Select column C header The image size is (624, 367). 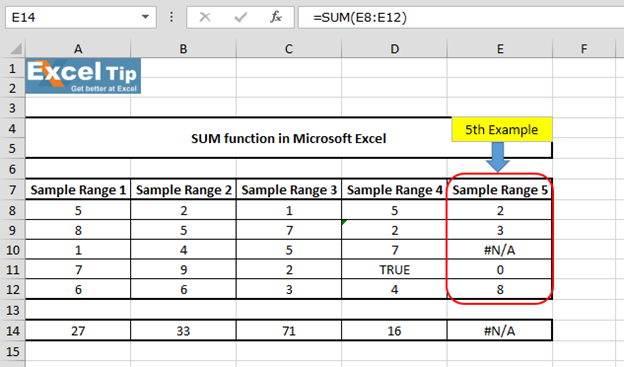[289, 49]
